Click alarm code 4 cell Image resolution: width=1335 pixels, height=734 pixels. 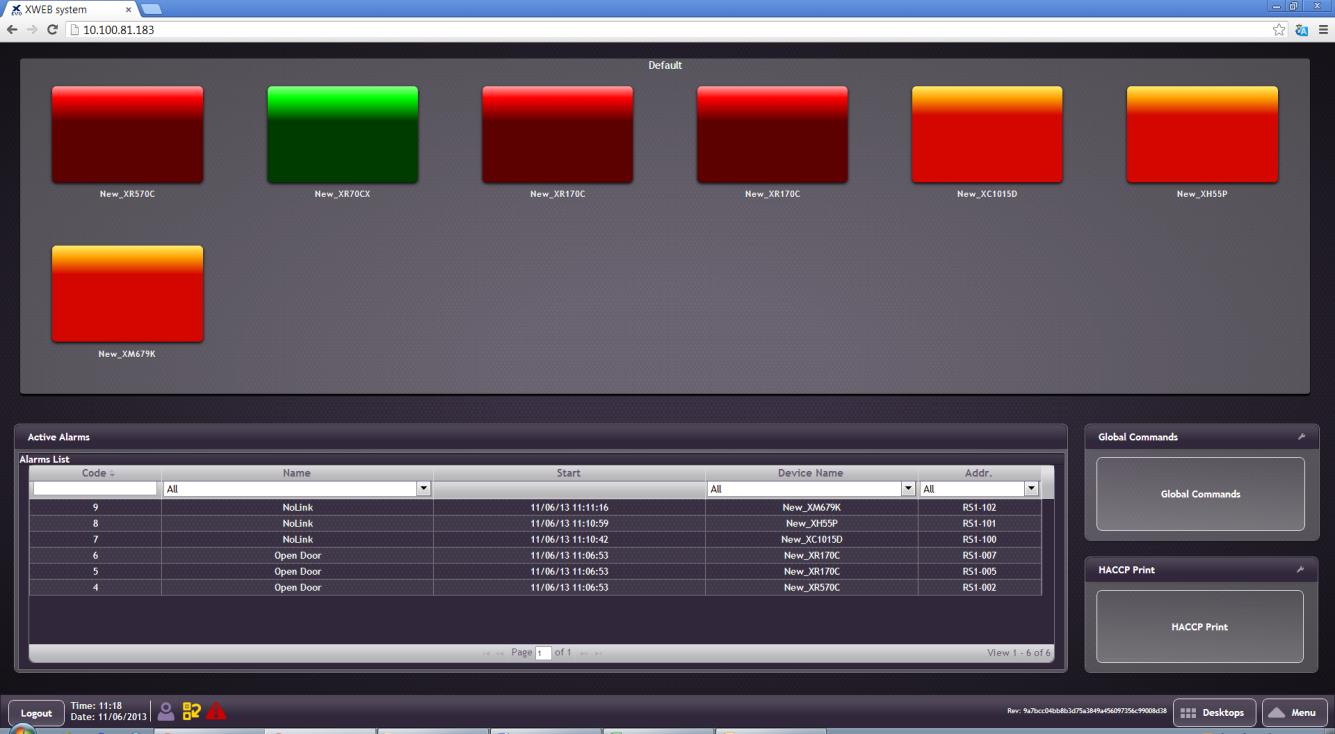pyautogui.click(x=95, y=587)
